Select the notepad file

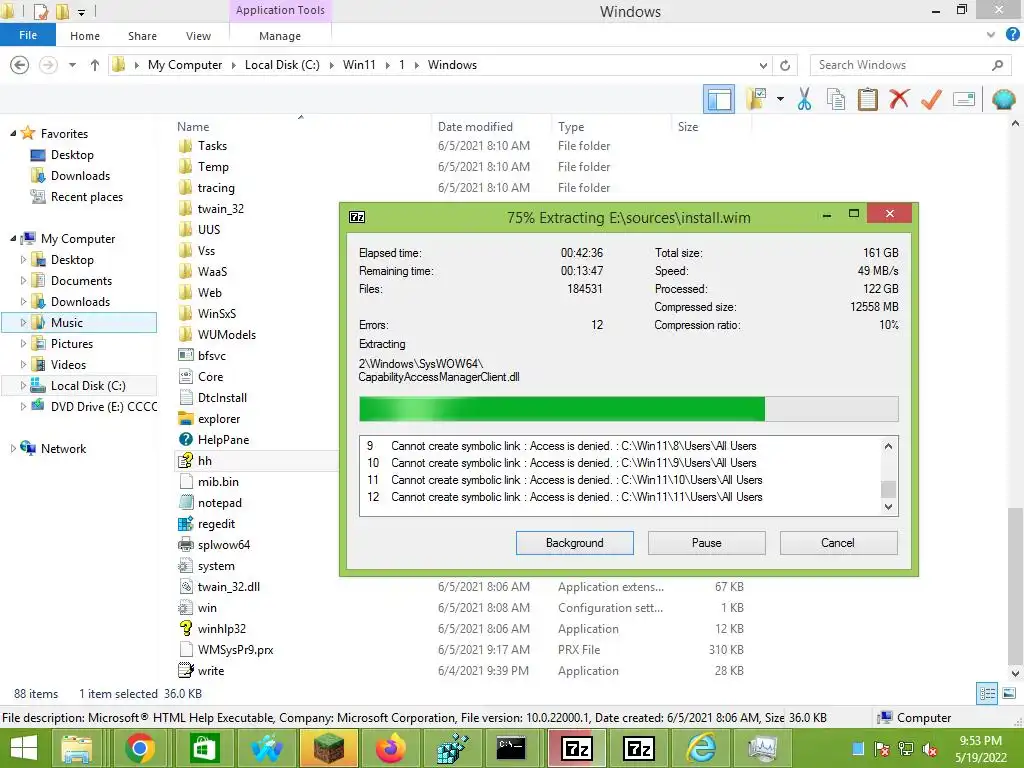click(x=219, y=503)
